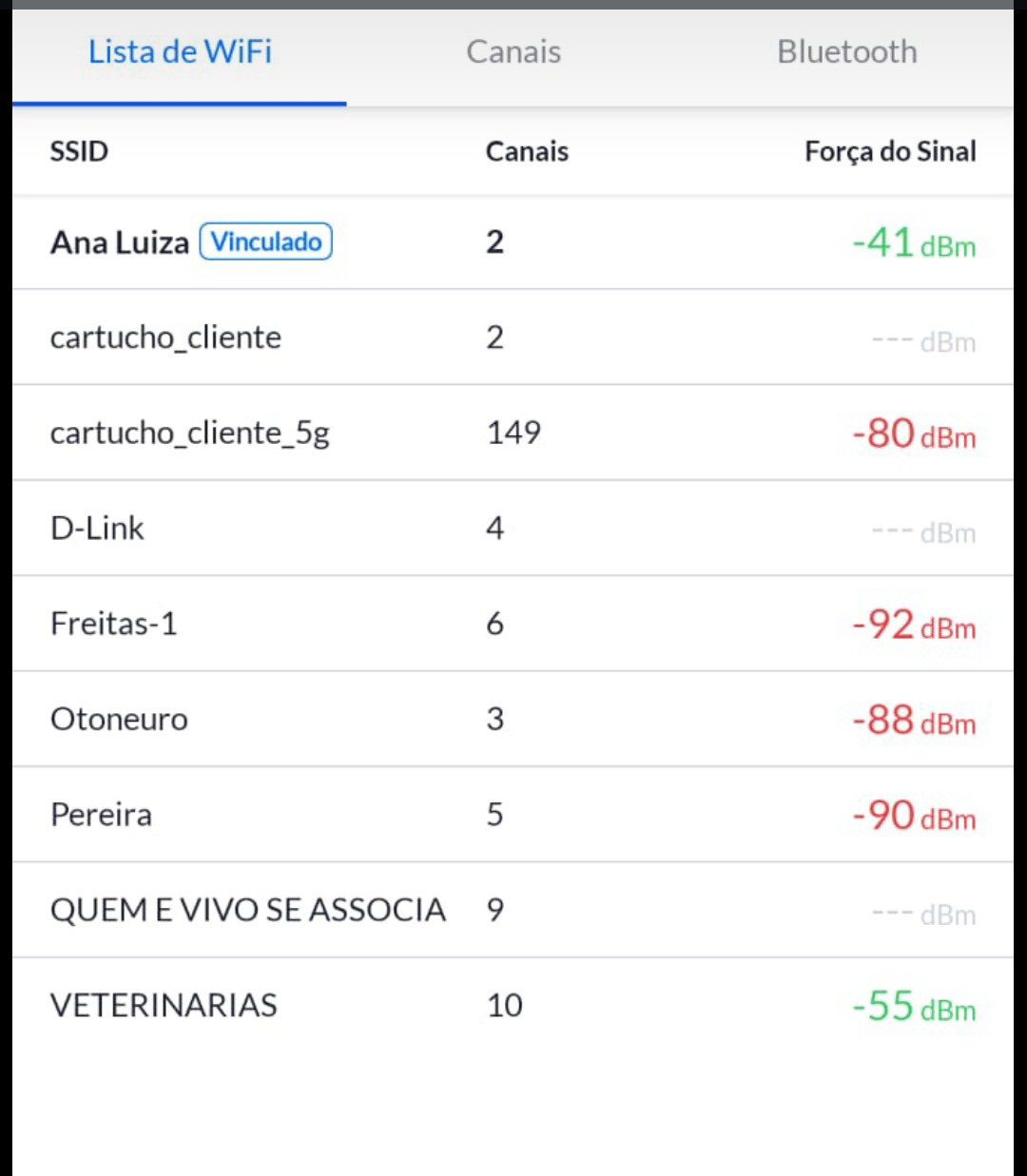Open the Freitas-1 network
Screen dimensions: 1027x1176
click(113, 624)
